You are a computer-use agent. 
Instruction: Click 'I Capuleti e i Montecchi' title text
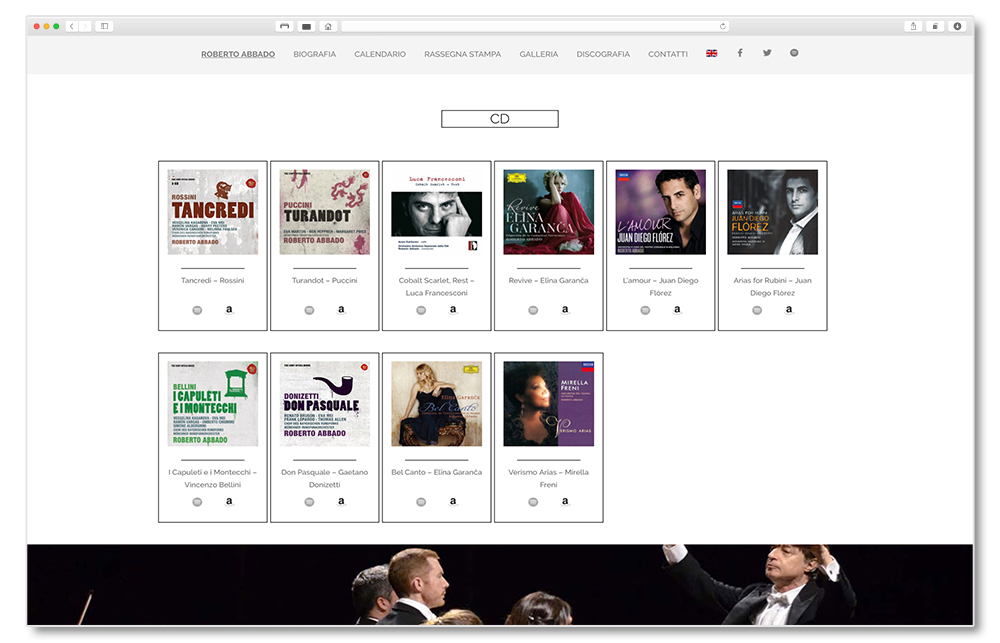tap(212, 478)
